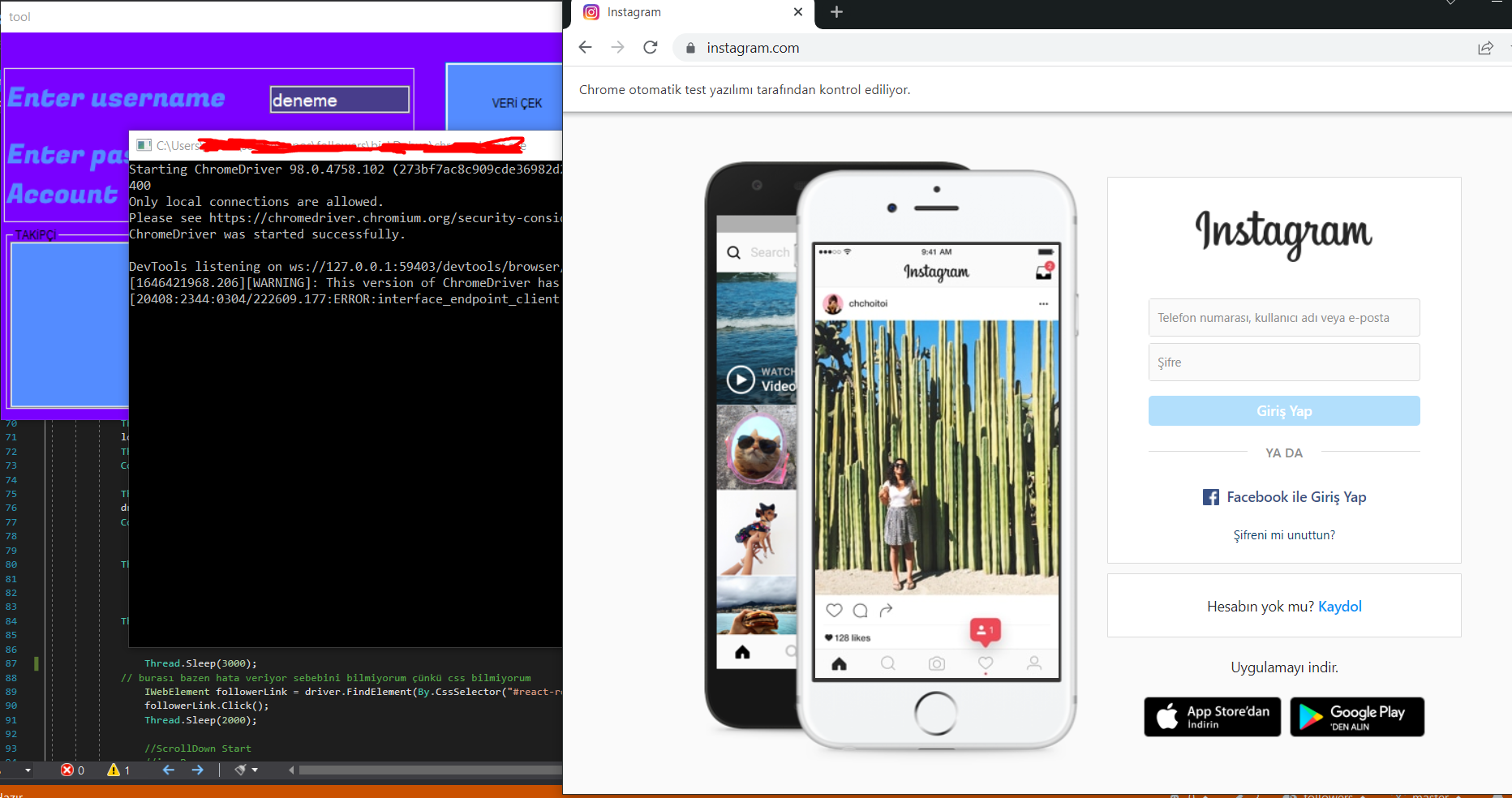Open a new Chrome tab
Image resolution: width=1512 pixels, height=798 pixels.
pyautogui.click(x=837, y=12)
